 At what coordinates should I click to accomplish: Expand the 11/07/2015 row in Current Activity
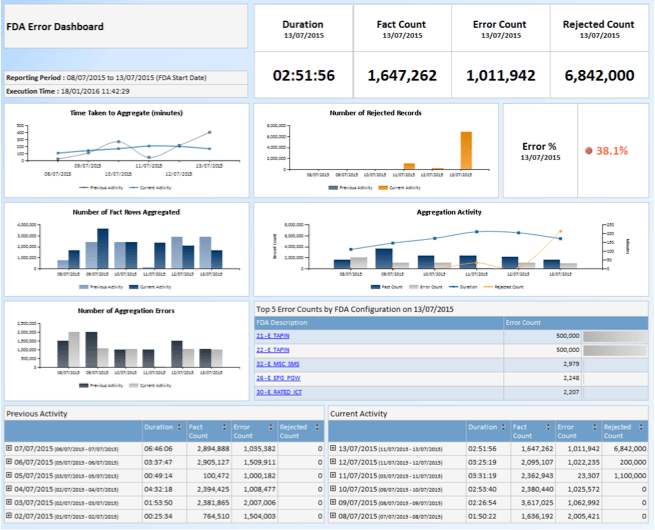click(333, 475)
